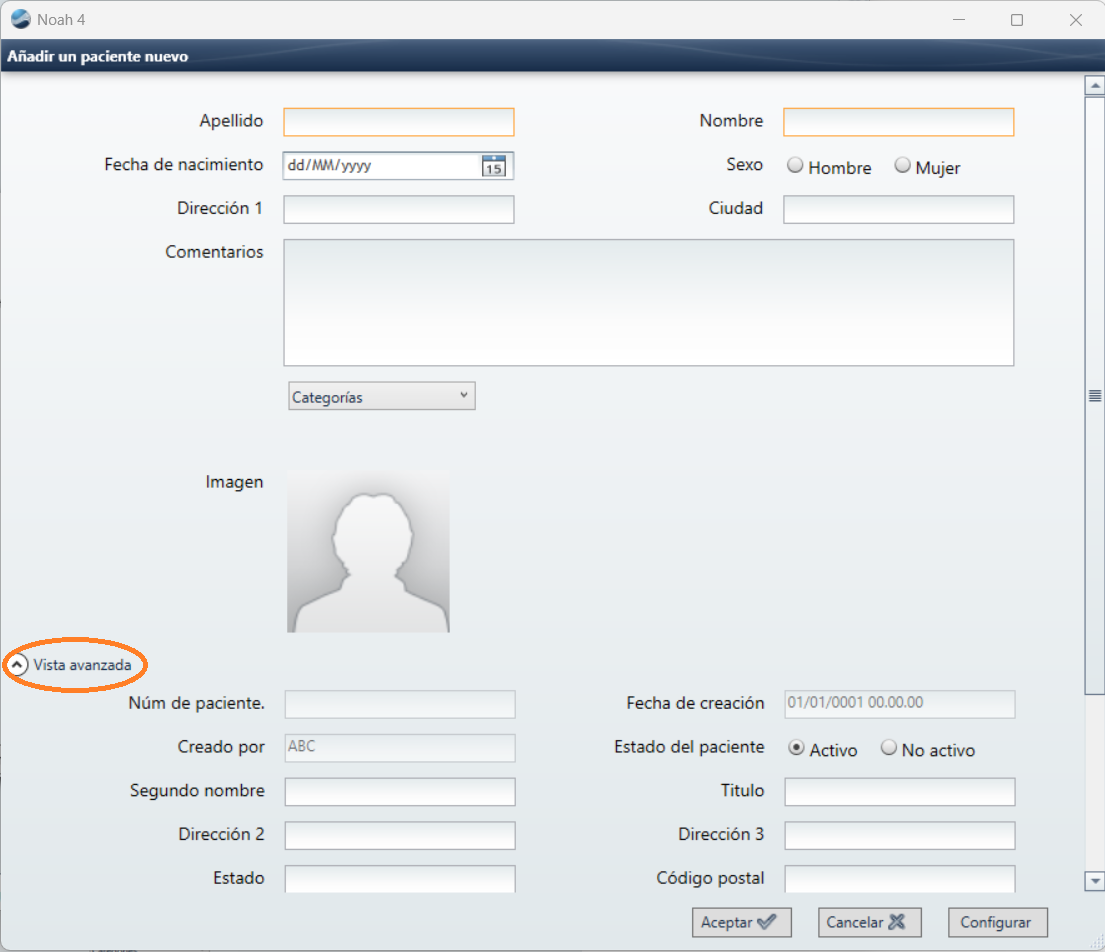
Task: Click the Sexo label
Action: coord(744,165)
